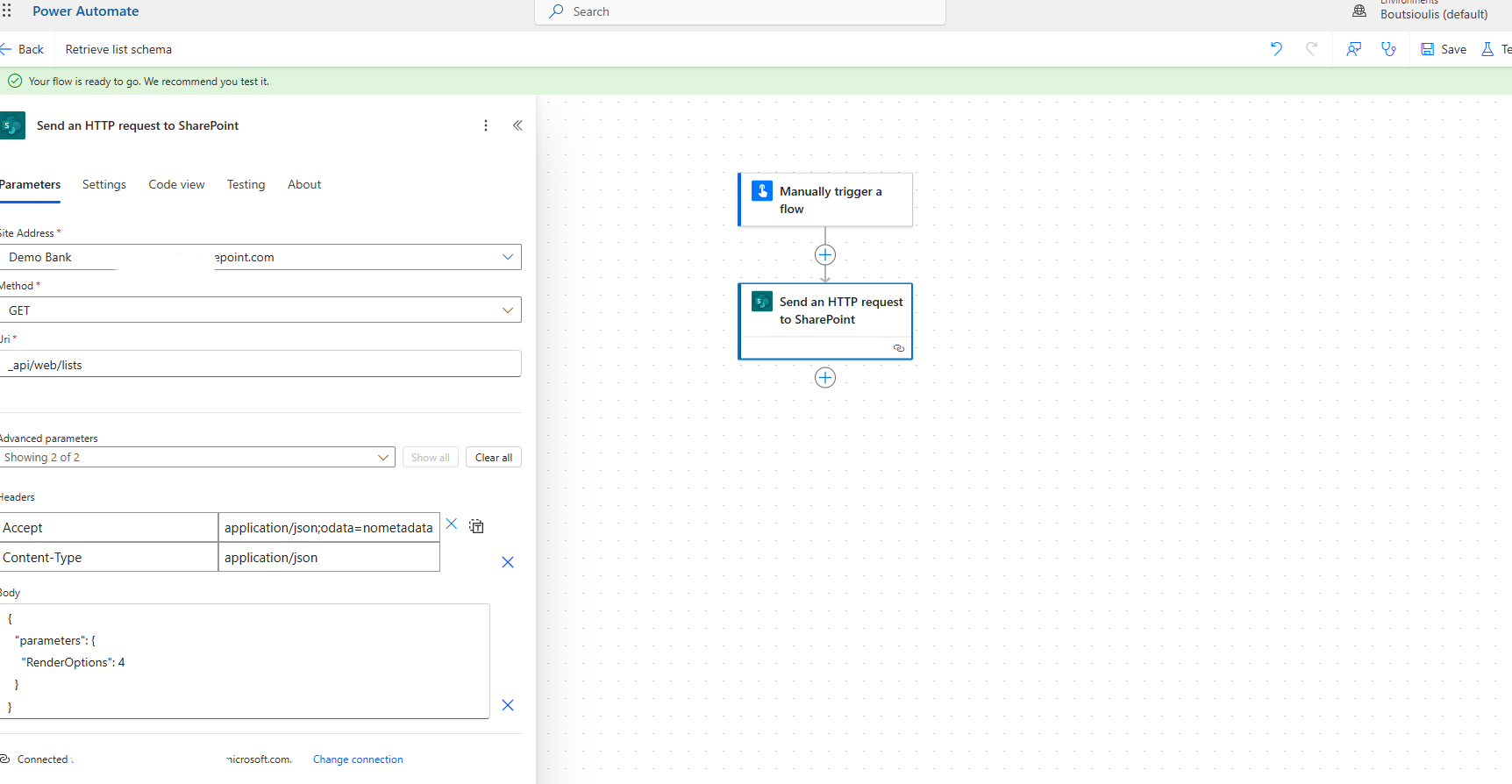This screenshot has width=1512, height=784.
Task: Expand the Advanced parameters dropdown
Action: [382, 458]
